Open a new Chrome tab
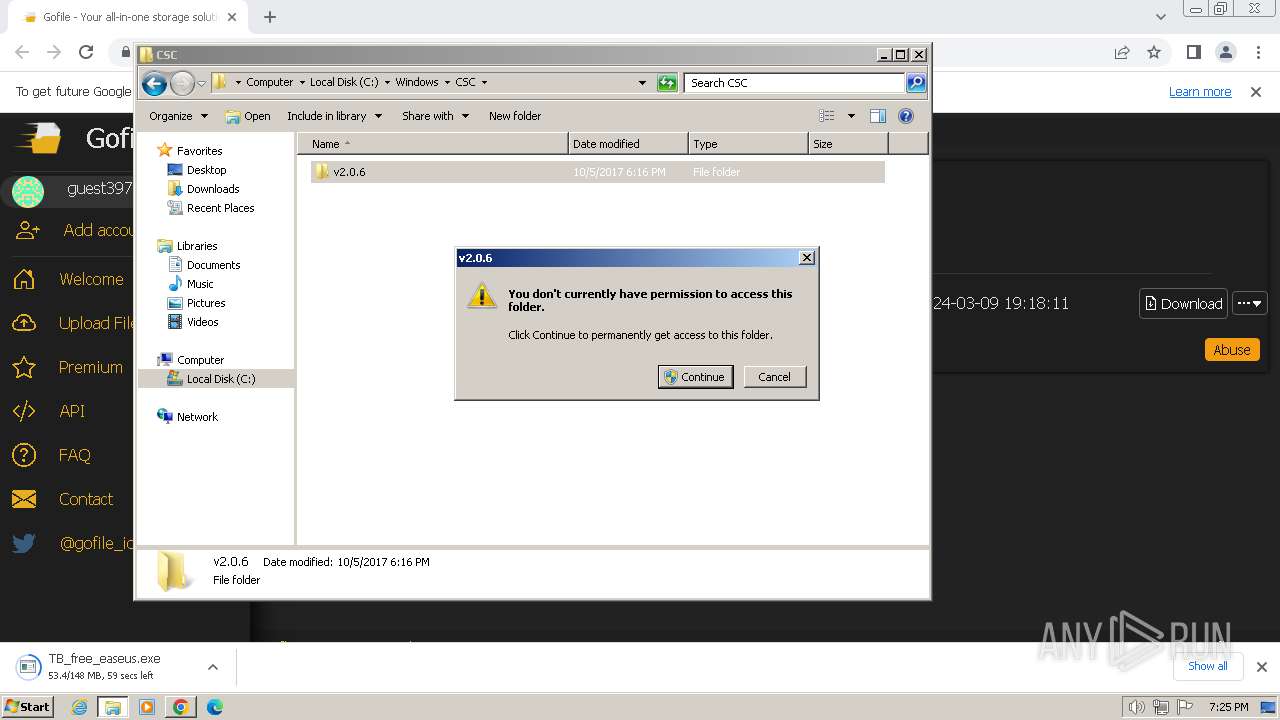The image size is (1280, 720). [270, 17]
